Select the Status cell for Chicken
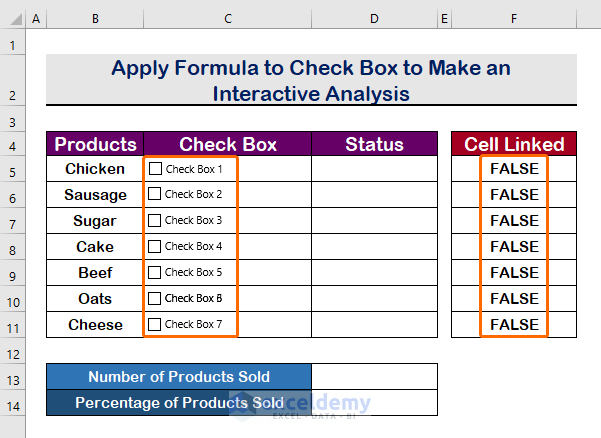 [x=374, y=169]
